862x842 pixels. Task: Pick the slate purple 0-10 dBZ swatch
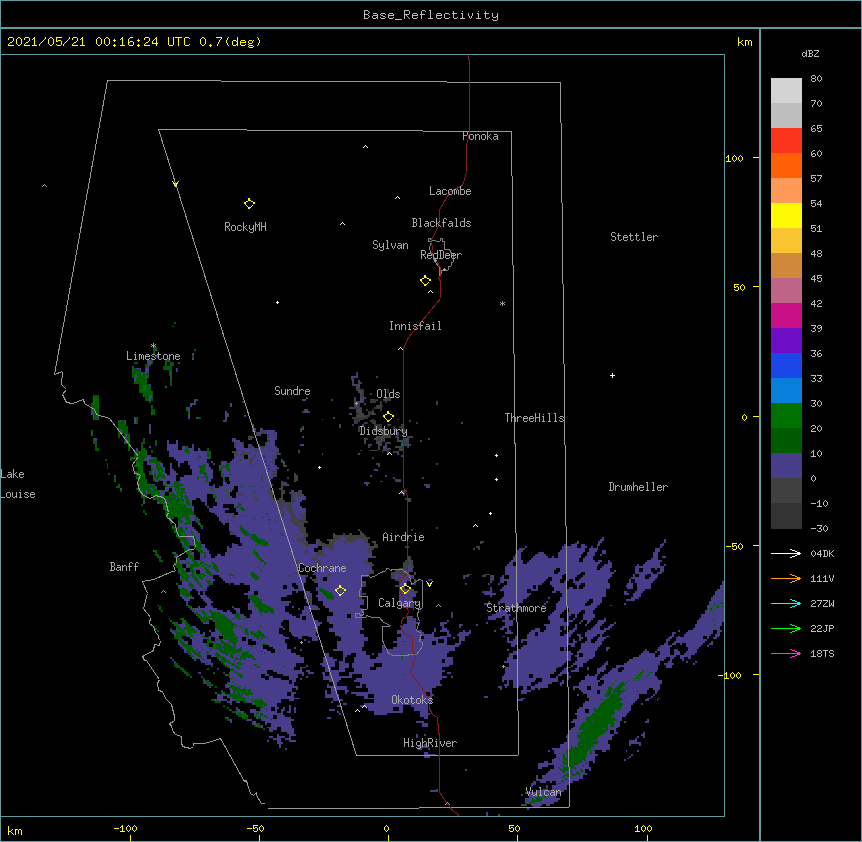(x=786, y=466)
